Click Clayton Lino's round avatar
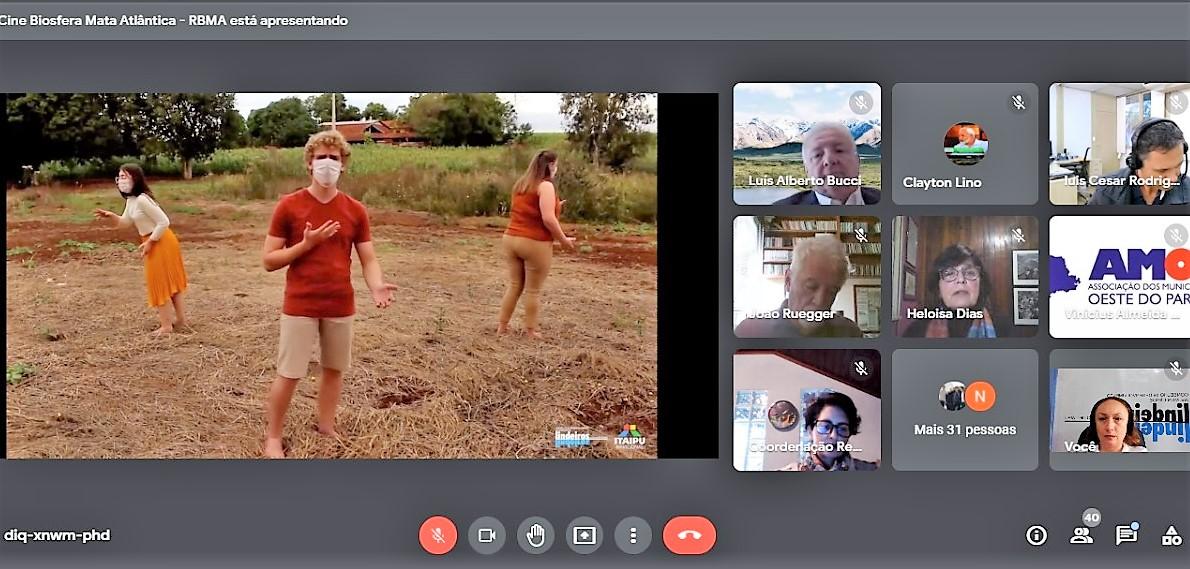Image resolution: width=1190 pixels, height=569 pixels. [x=965, y=143]
